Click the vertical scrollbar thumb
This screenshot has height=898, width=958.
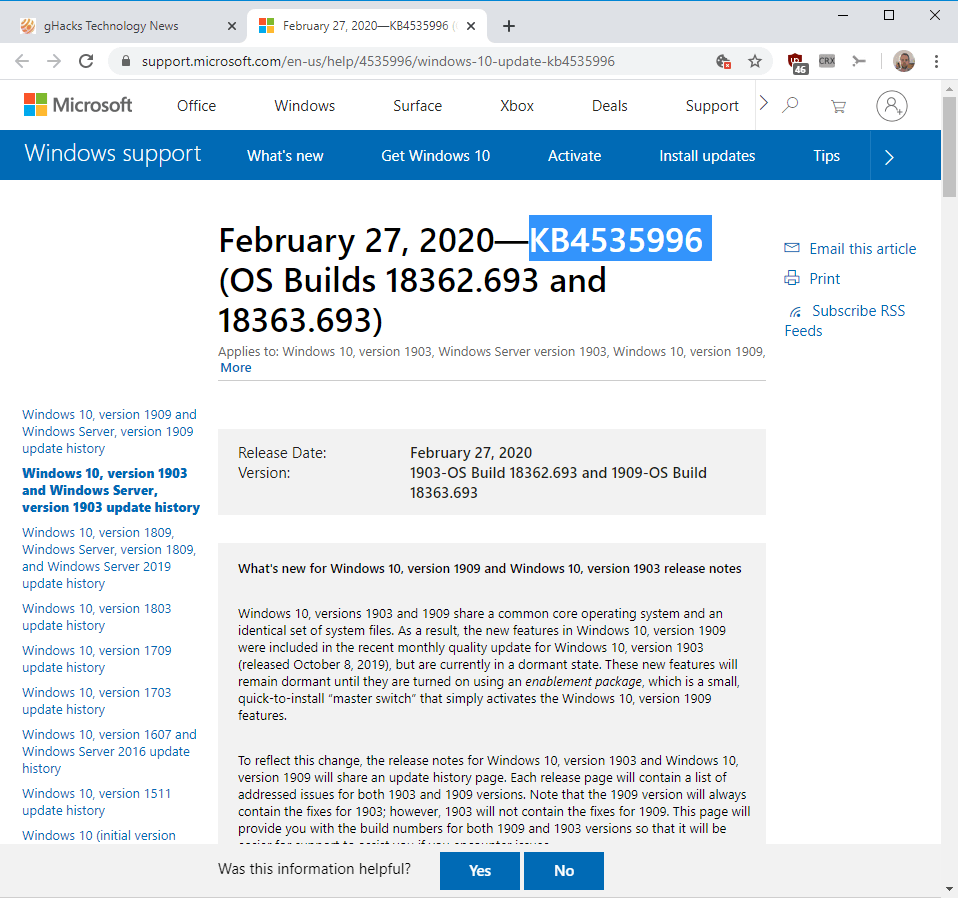coord(949,147)
